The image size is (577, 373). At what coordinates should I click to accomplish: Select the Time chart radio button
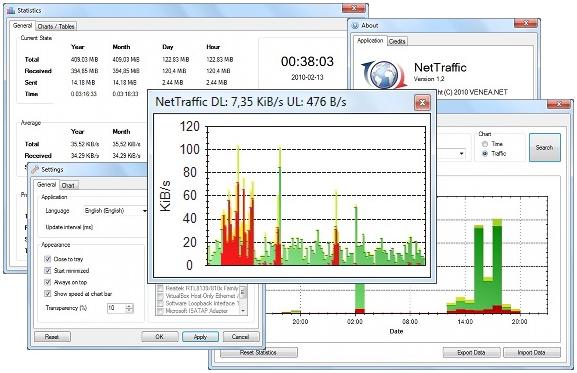pos(485,144)
